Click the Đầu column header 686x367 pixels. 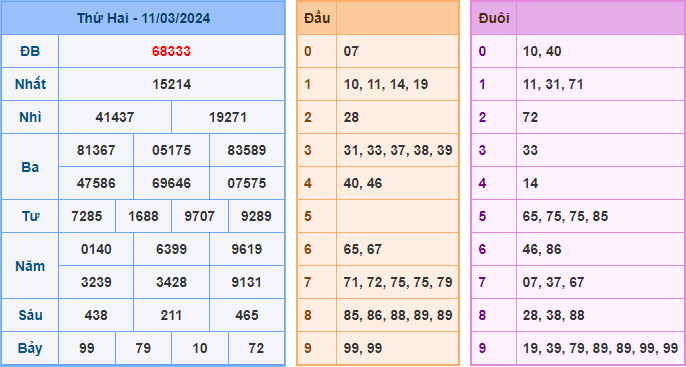tap(317, 18)
